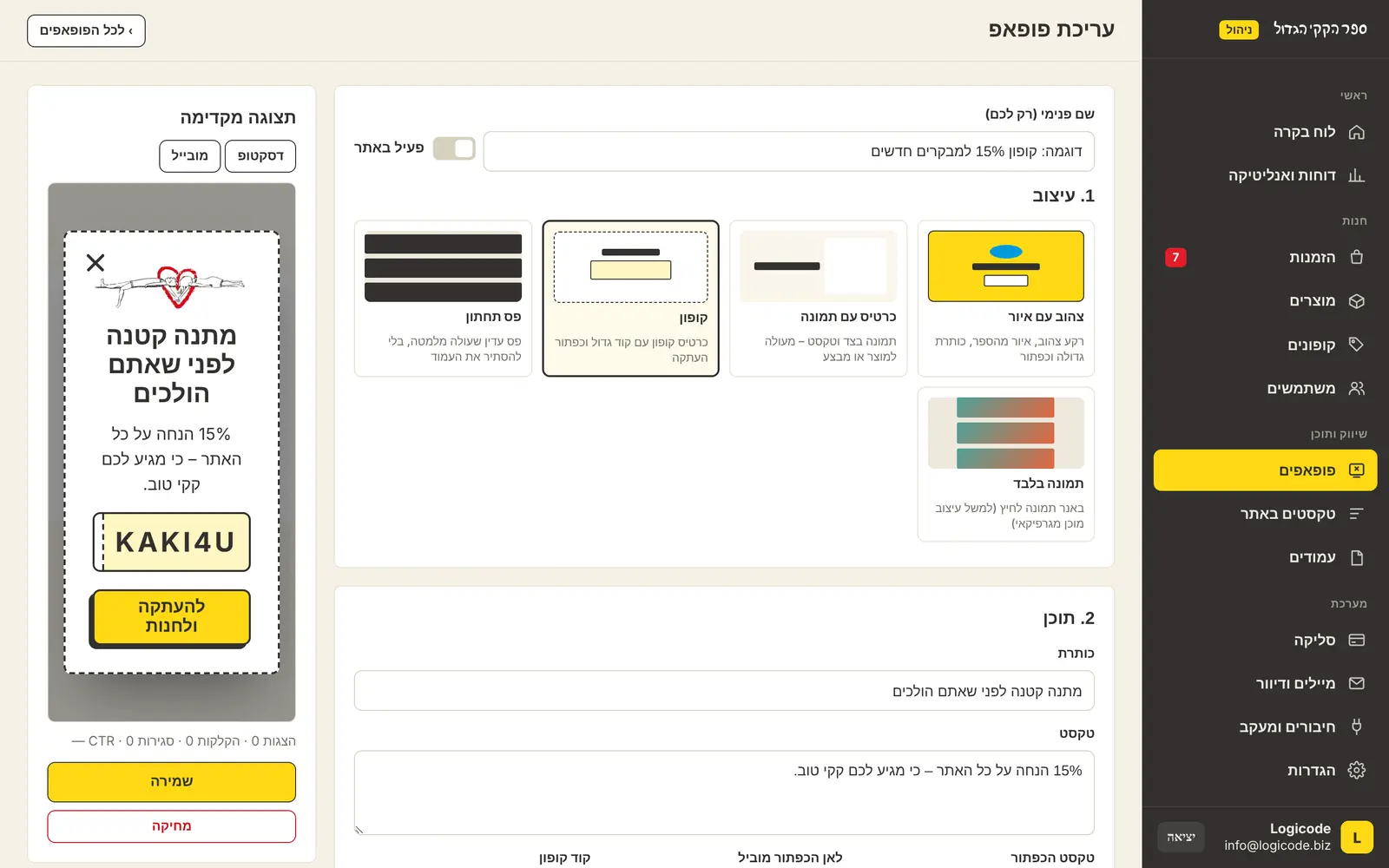Click the טקסטים באתר lines icon
Image resolution: width=1389 pixels, height=868 pixels.
pyautogui.click(x=1356, y=514)
